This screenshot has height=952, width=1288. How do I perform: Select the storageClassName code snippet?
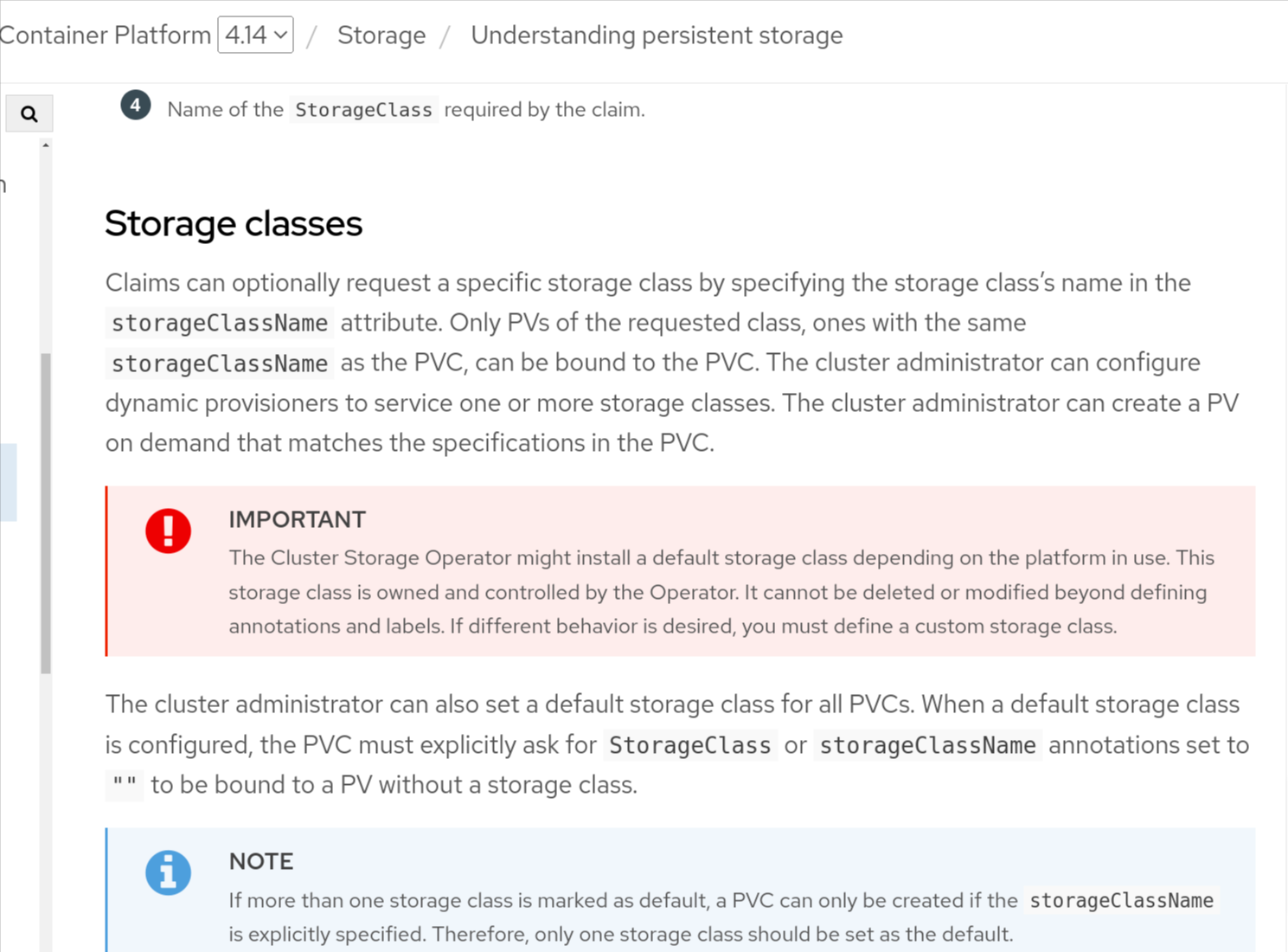[218, 322]
